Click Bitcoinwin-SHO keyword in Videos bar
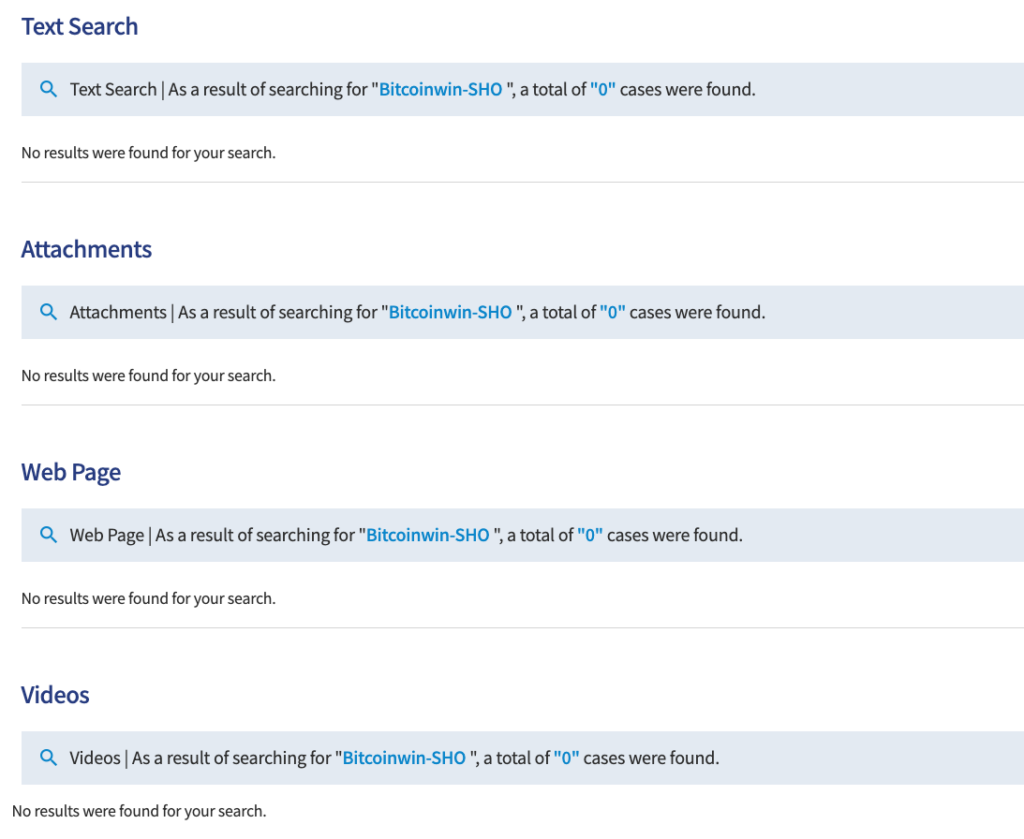The height and width of the screenshot is (839, 1024). [x=404, y=758]
